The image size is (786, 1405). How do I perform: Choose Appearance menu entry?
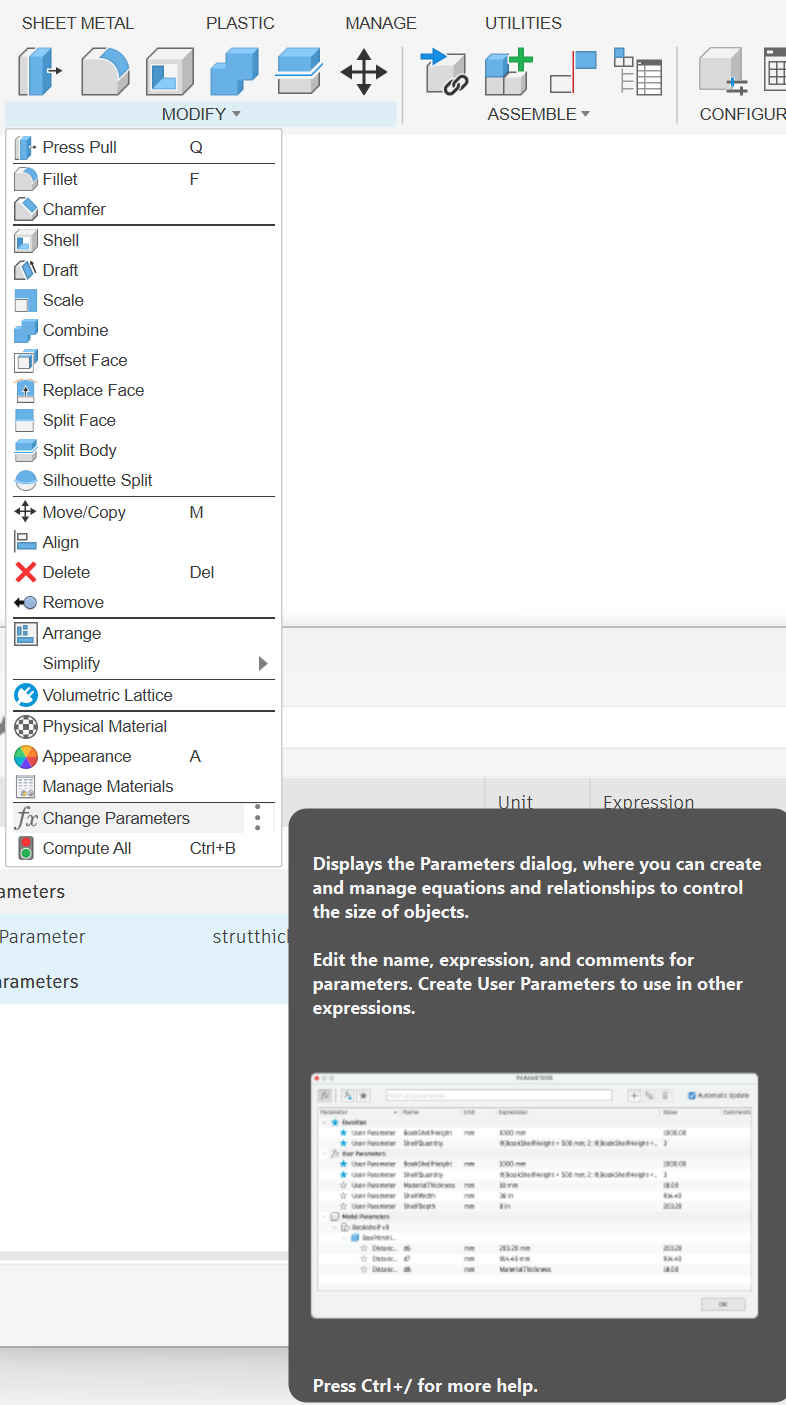point(144,756)
